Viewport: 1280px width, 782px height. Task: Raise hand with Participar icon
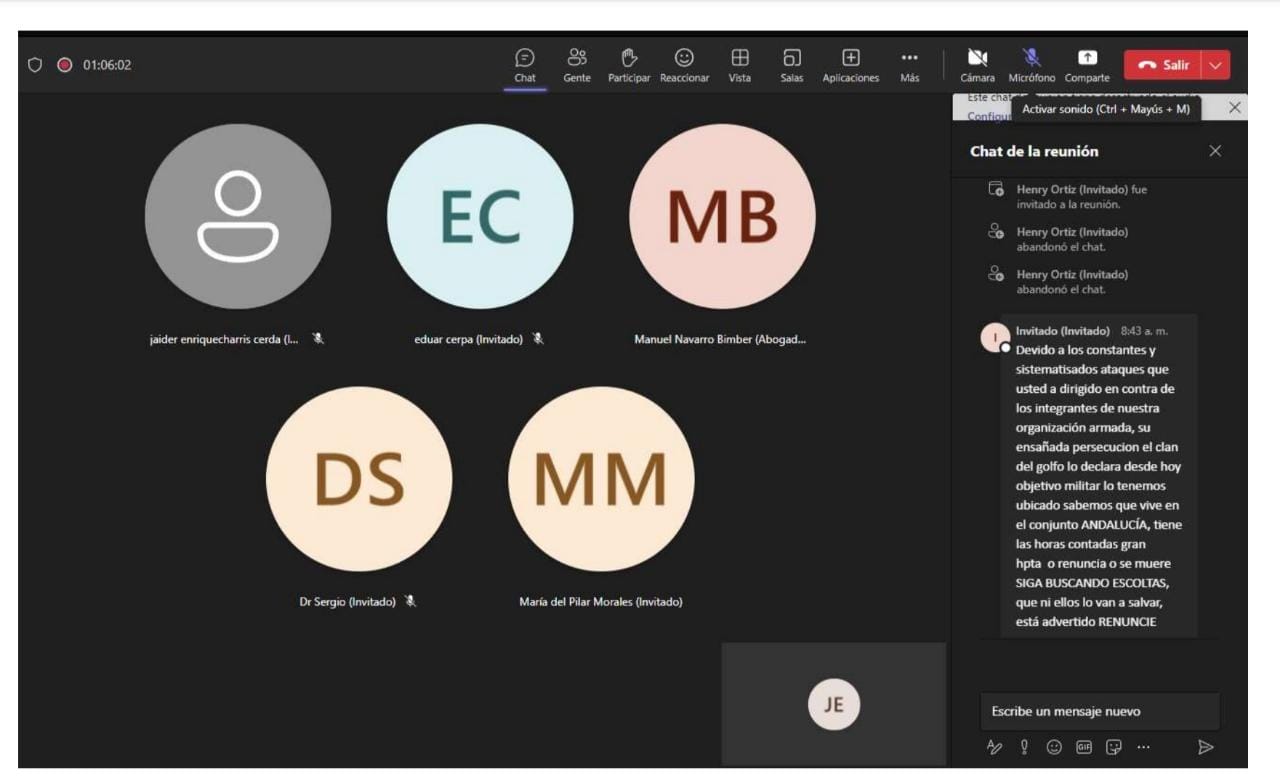coord(629,65)
